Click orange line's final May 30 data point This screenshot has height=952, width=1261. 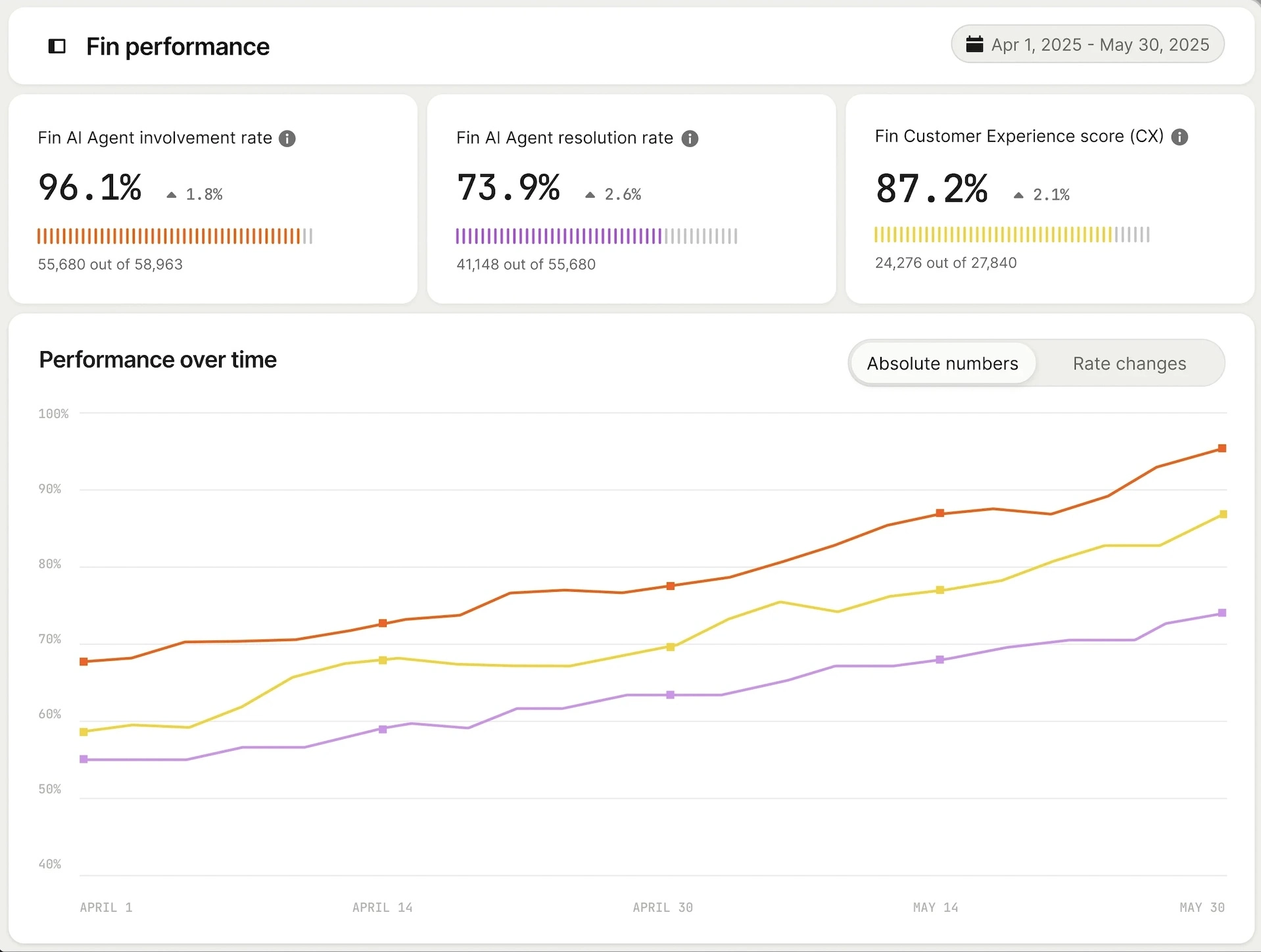(x=1222, y=448)
